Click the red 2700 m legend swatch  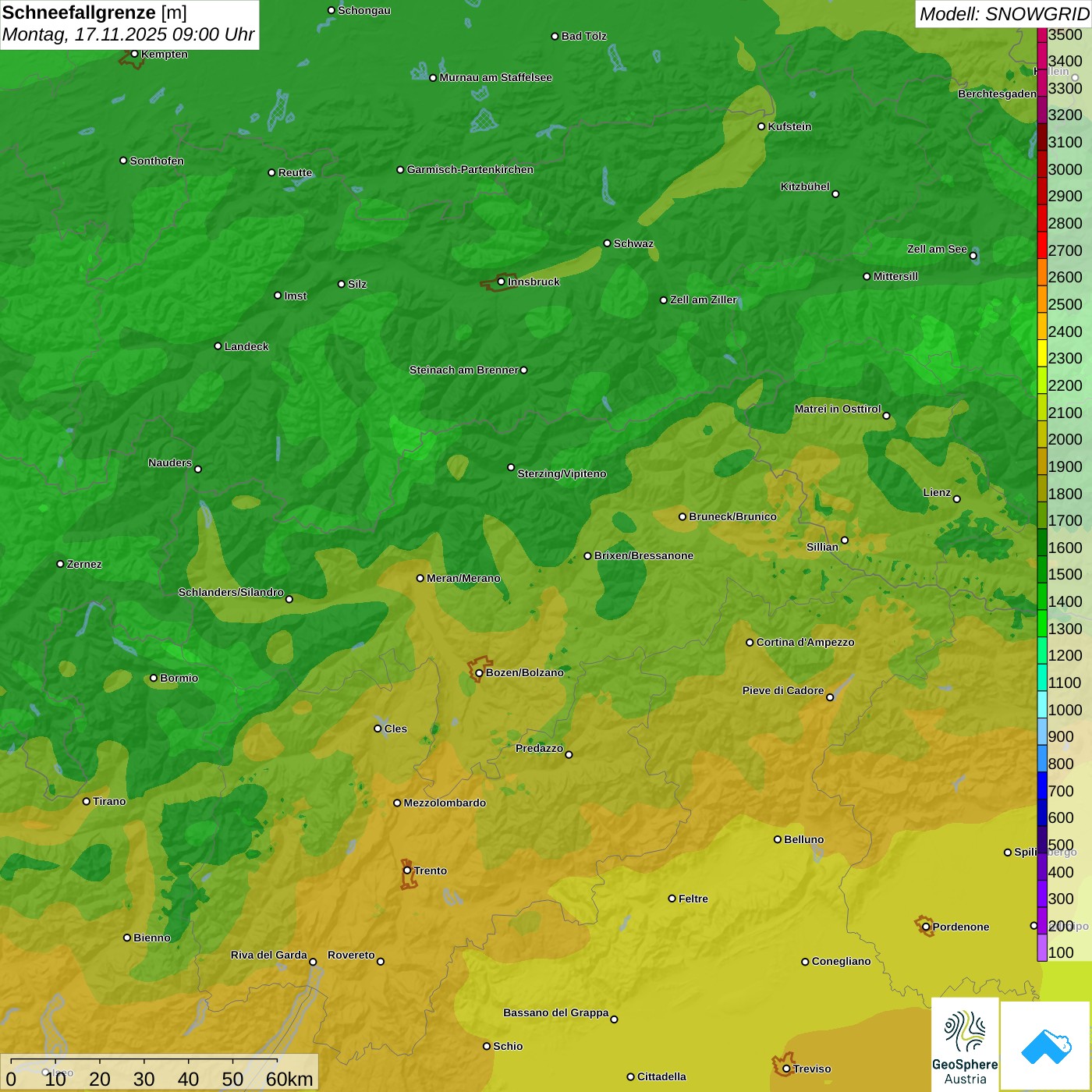(1041, 245)
